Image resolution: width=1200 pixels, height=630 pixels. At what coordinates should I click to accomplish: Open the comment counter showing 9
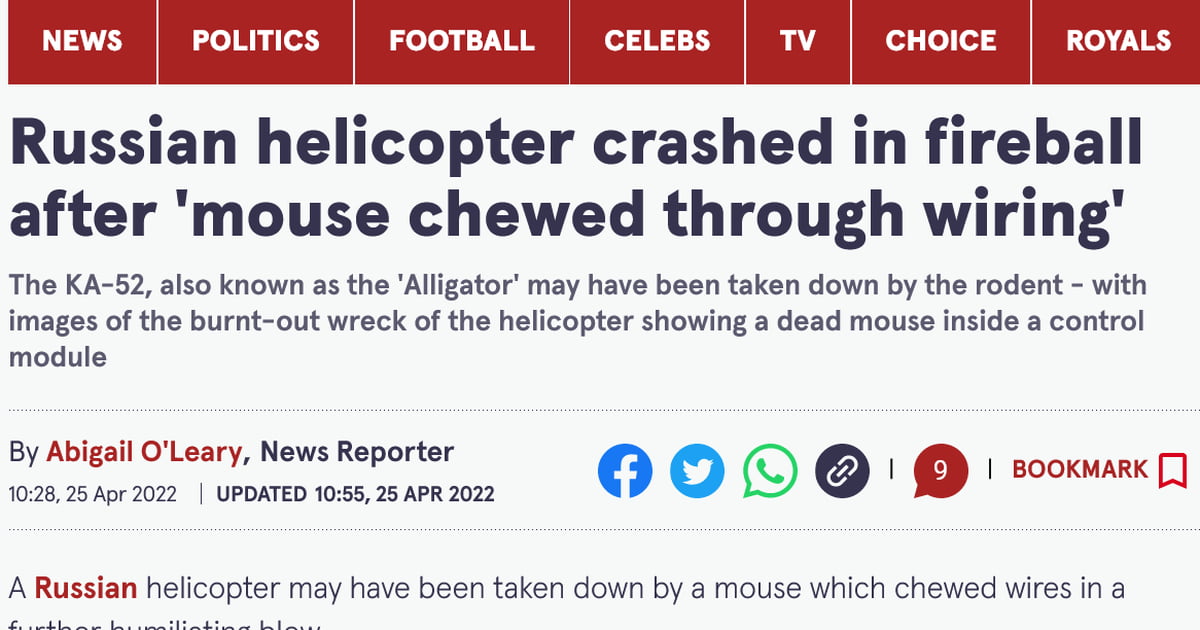tap(939, 470)
